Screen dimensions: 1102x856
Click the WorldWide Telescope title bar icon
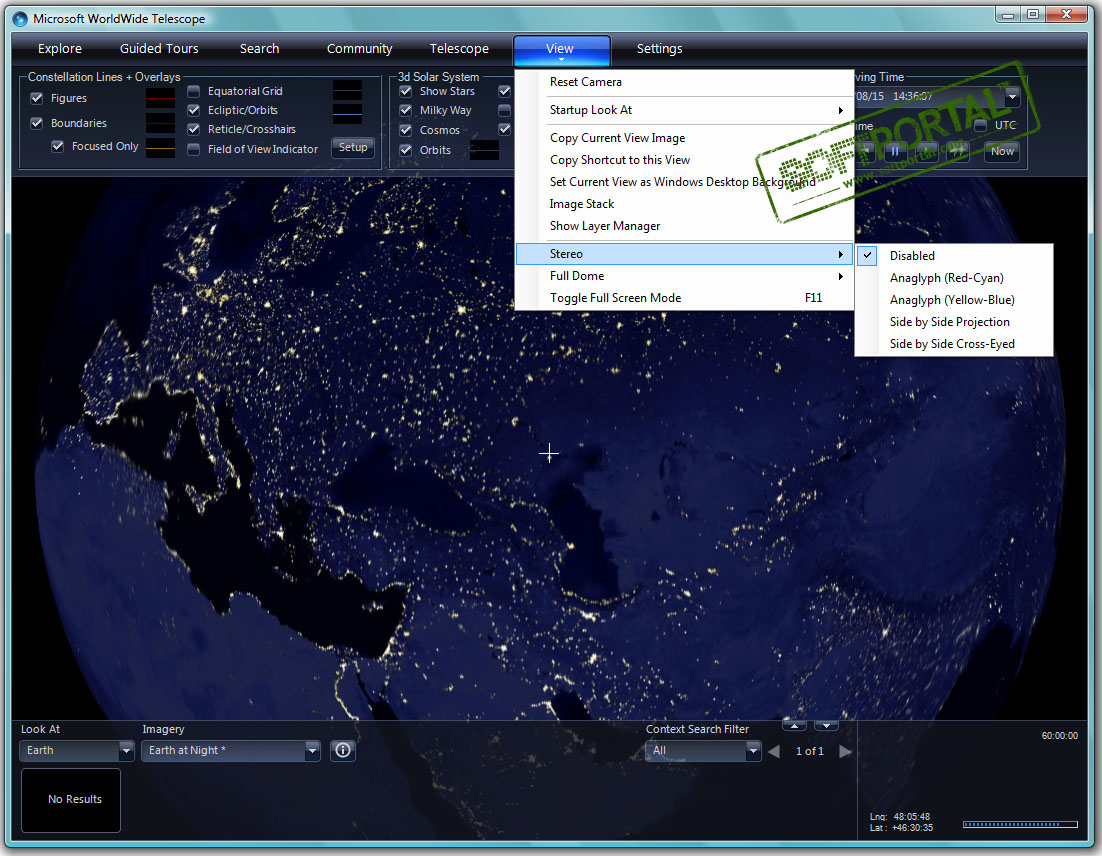(20, 19)
